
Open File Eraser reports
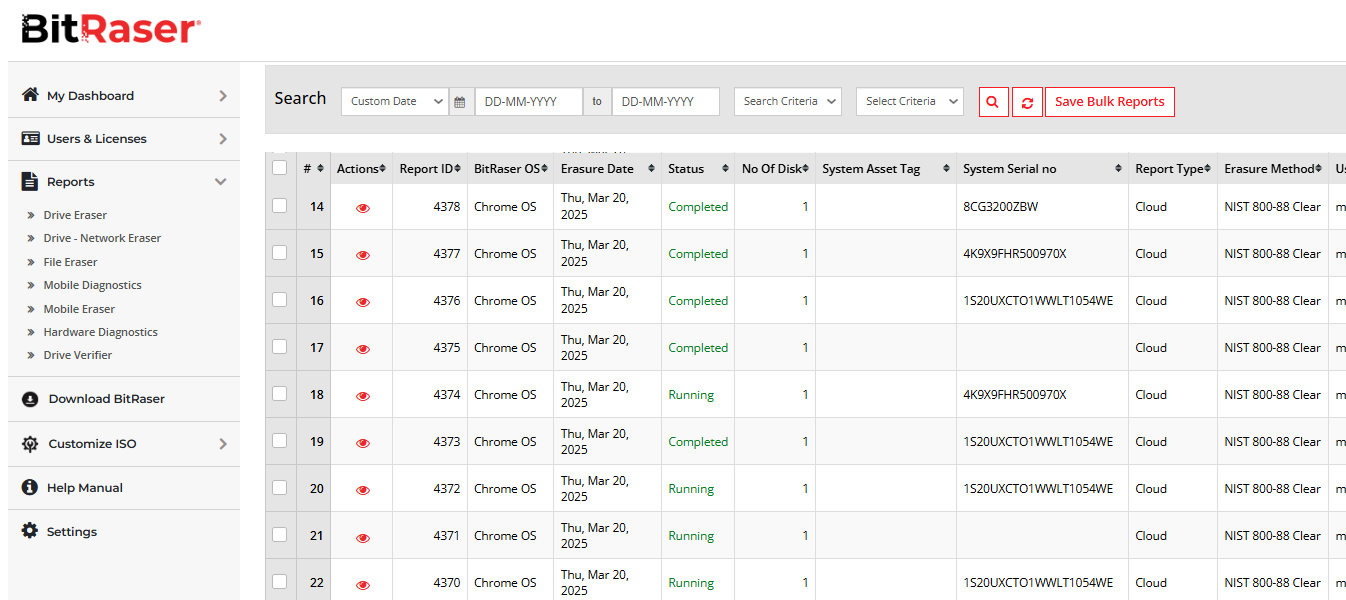[x=70, y=262]
